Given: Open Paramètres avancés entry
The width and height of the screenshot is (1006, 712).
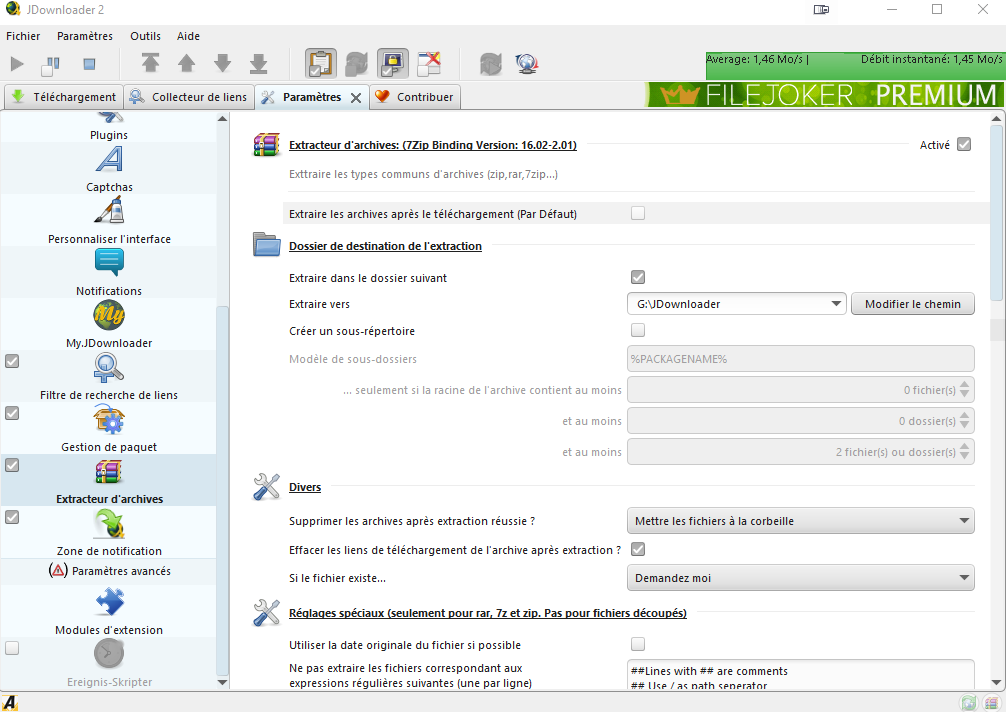Looking at the screenshot, I should pos(109,571).
